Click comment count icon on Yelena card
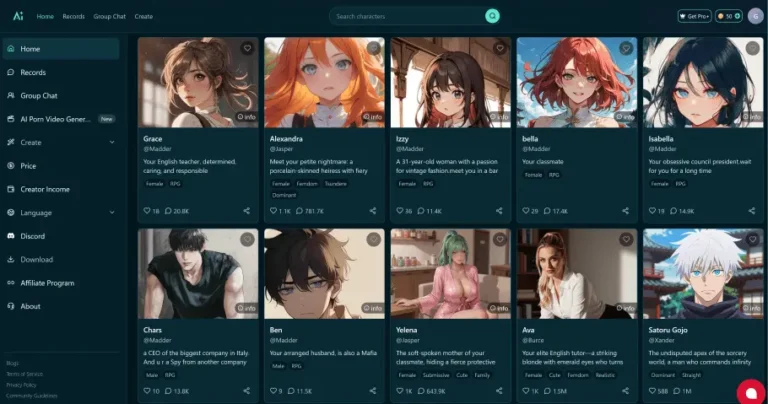This screenshot has height=404, width=768. tap(421, 391)
